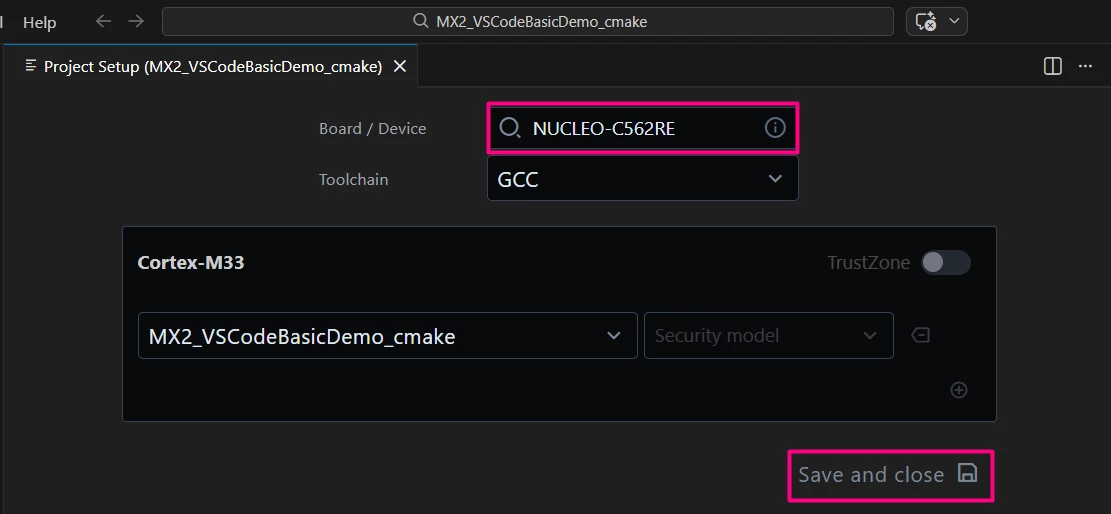Click the search magnifier in Board / Device field
This screenshot has width=1111, height=514.
(x=509, y=128)
